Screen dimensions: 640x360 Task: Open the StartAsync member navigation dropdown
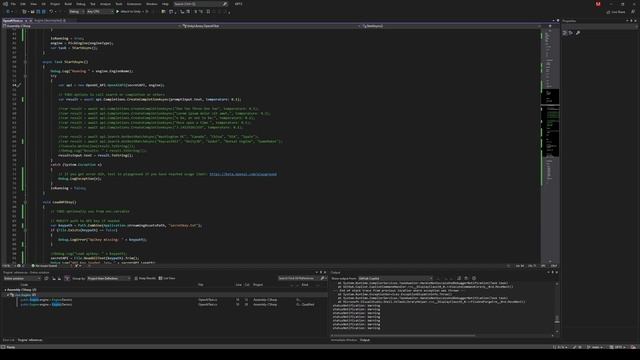click(x=451, y=26)
